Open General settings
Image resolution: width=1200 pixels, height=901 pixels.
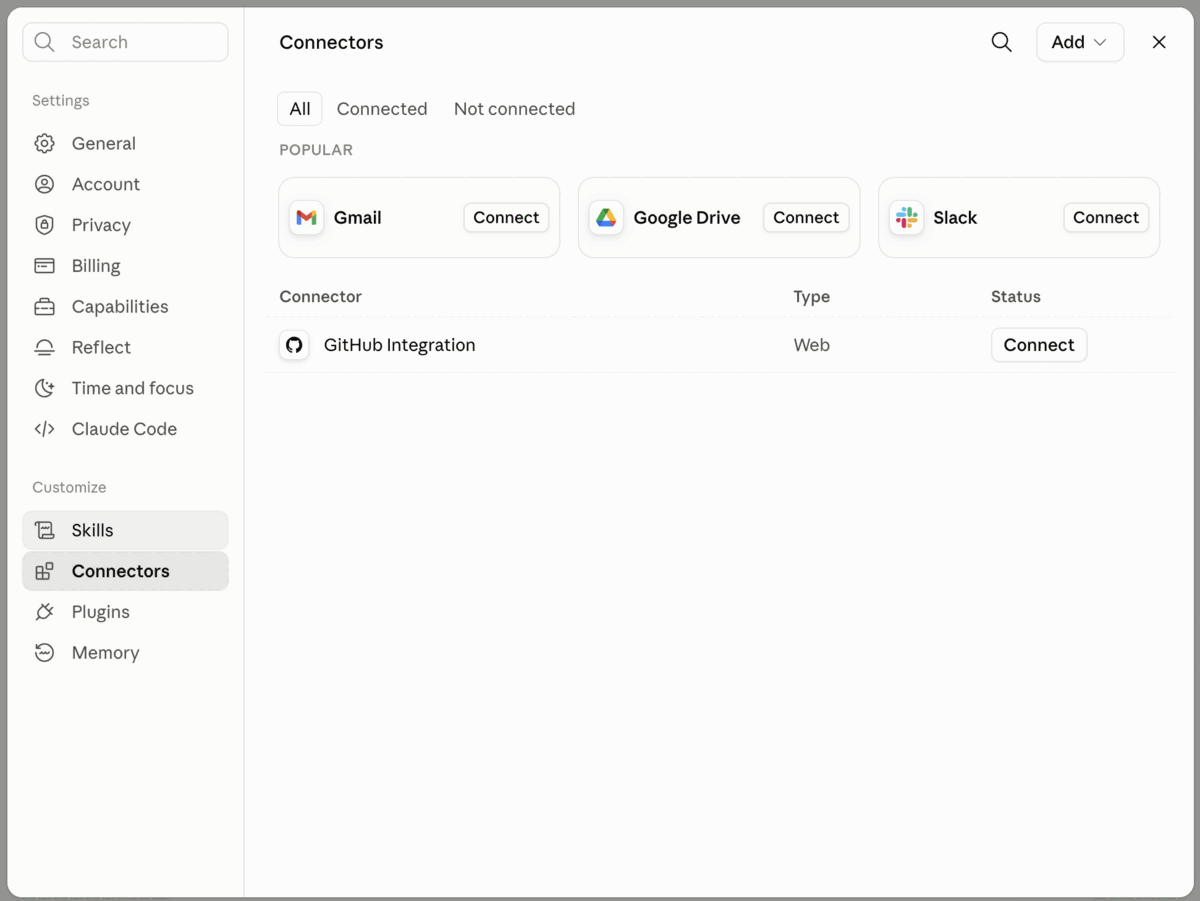coord(125,143)
